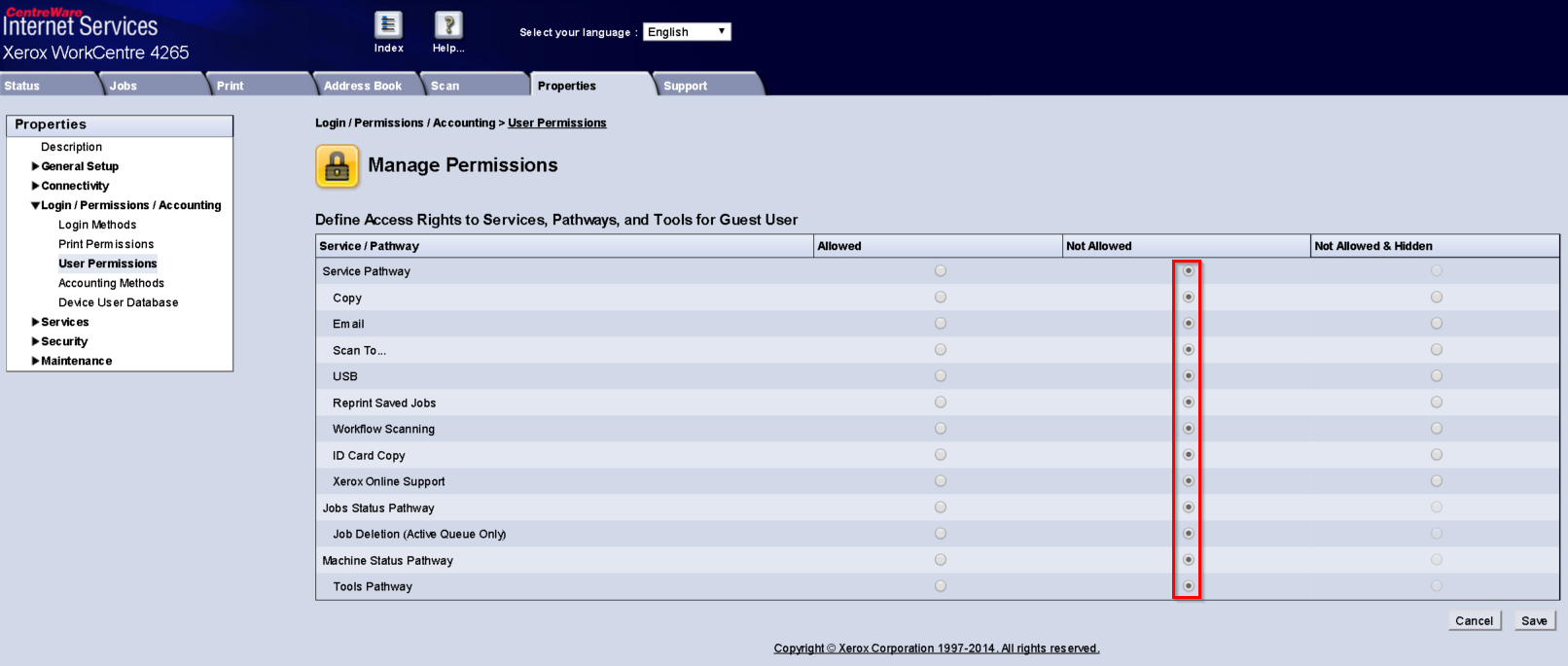The width and height of the screenshot is (1568, 666).
Task: Choose Not Allowed for Workflow Scanning
Action: click(1189, 429)
